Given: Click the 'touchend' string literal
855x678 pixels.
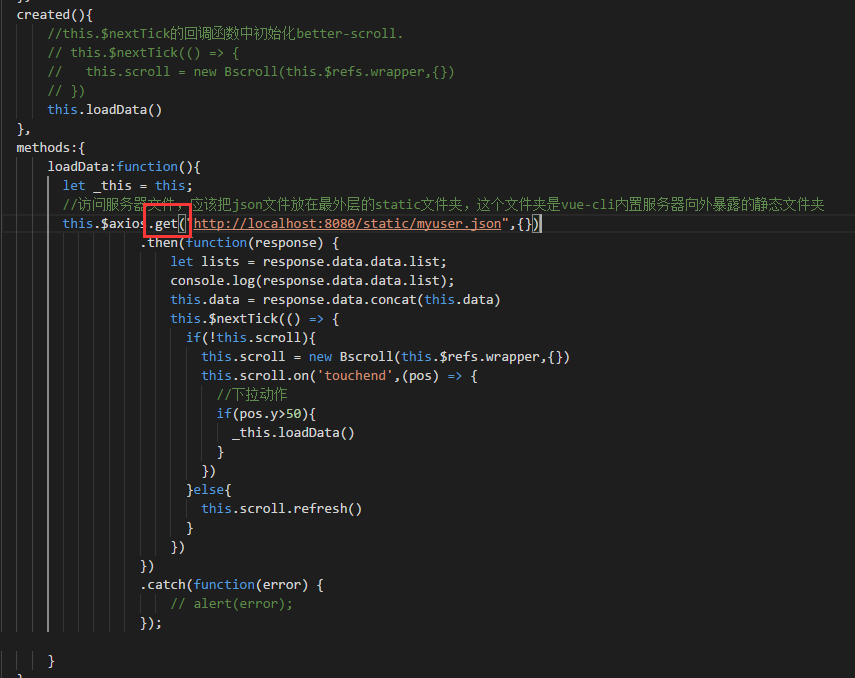Looking at the screenshot, I should click(355, 376).
